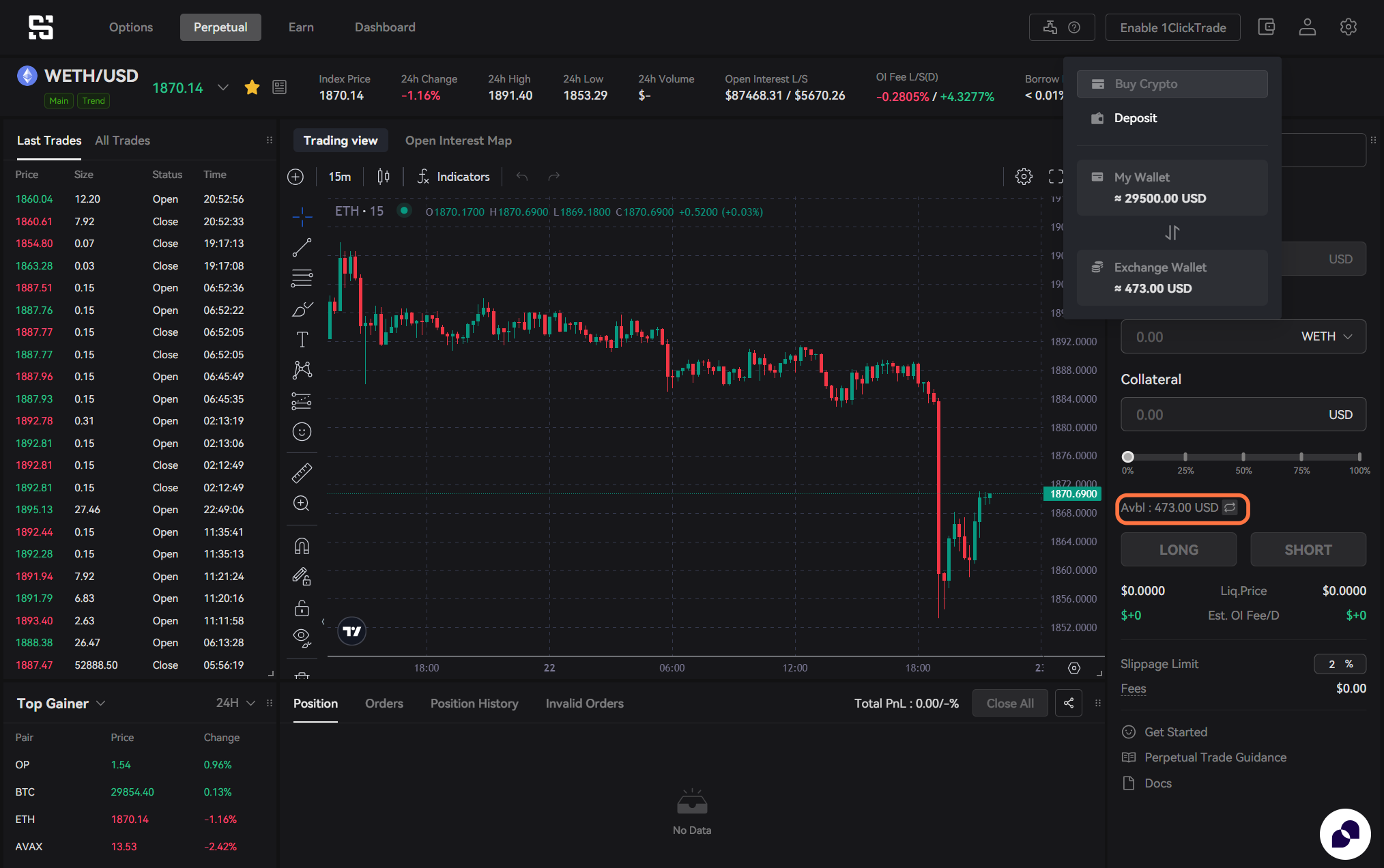Open chart settings gear
Screen dimensions: 1384x868
[1024, 177]
